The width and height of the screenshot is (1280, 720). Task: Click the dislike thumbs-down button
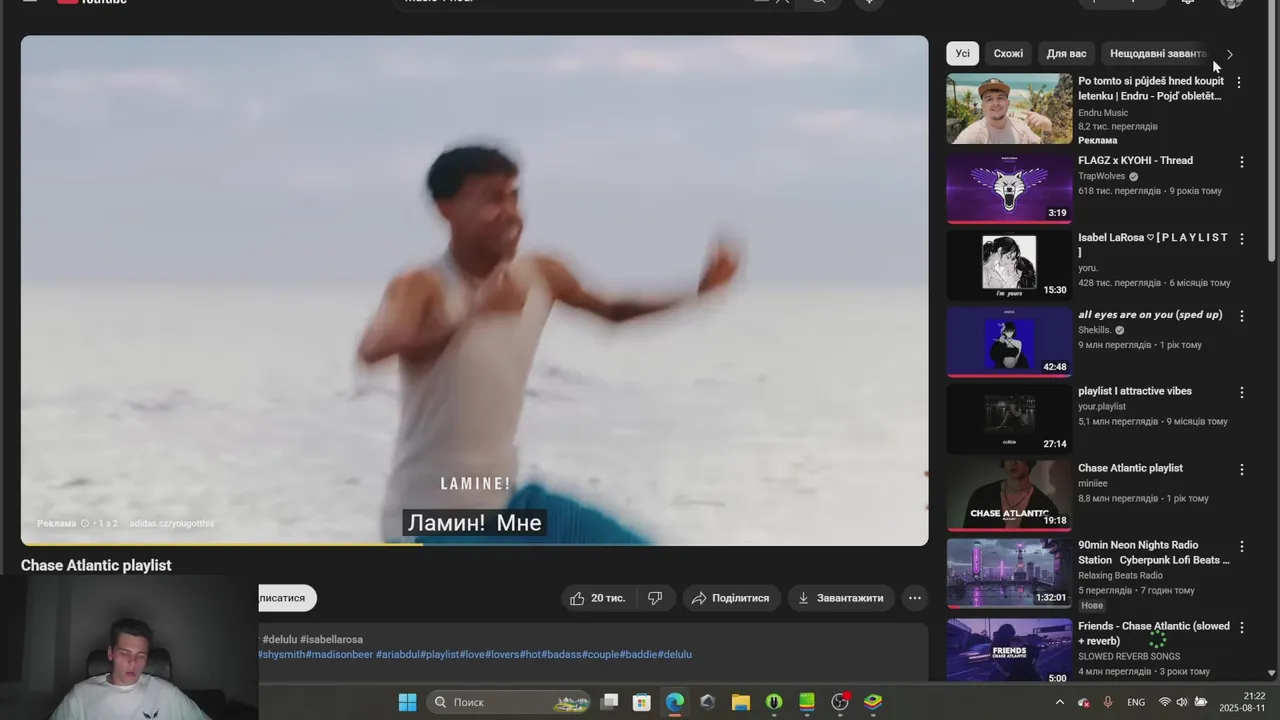pyautogui.click(x=655, y=598)
